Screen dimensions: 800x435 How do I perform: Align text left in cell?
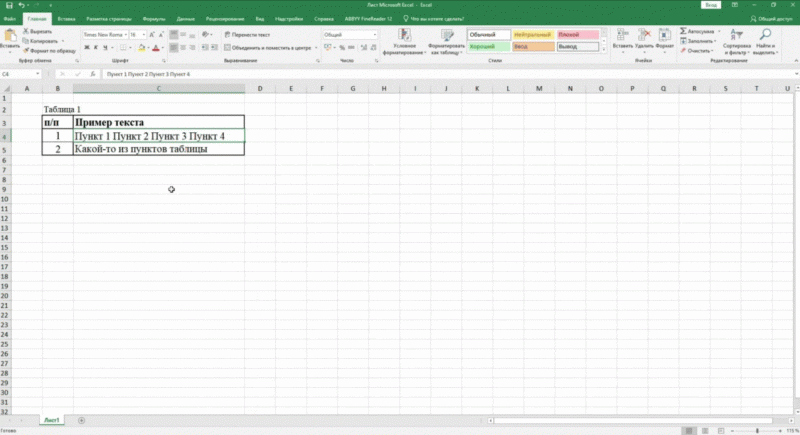[173, 47]
